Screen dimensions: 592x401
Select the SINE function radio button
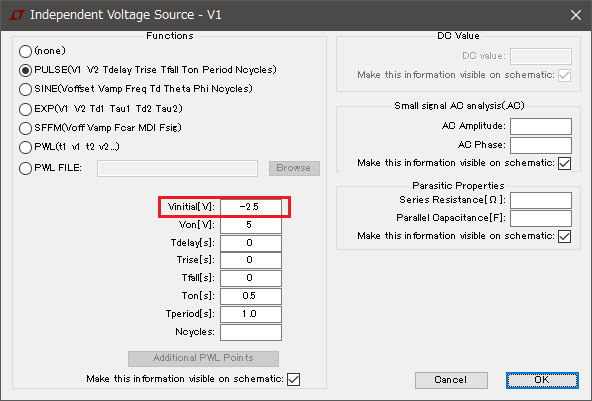[x=25, y=89]
